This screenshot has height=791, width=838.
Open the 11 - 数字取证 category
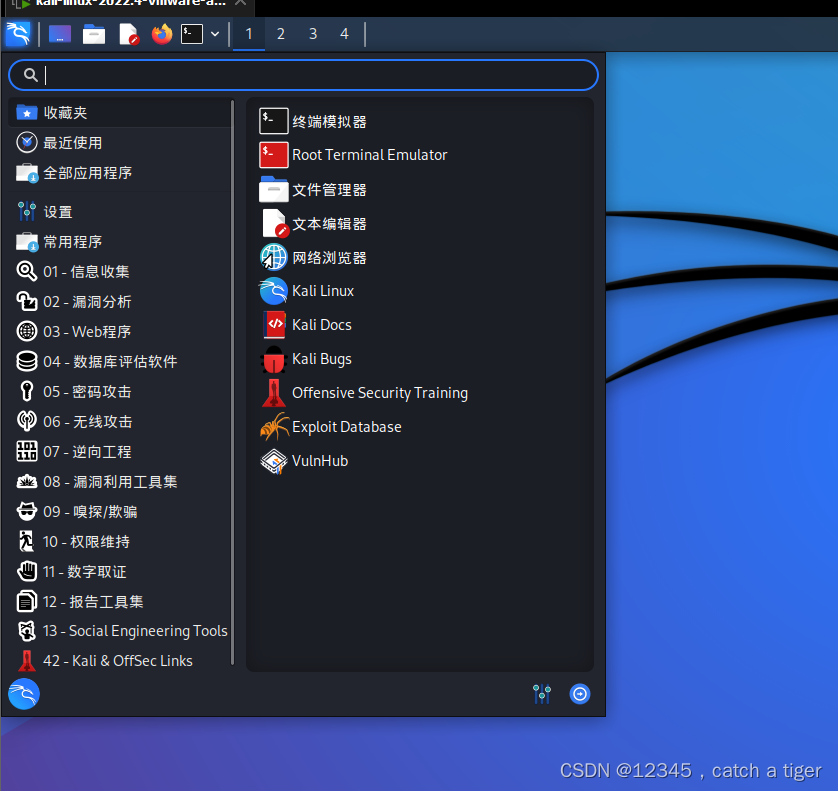pyautogui.click(x=120, y=571)
